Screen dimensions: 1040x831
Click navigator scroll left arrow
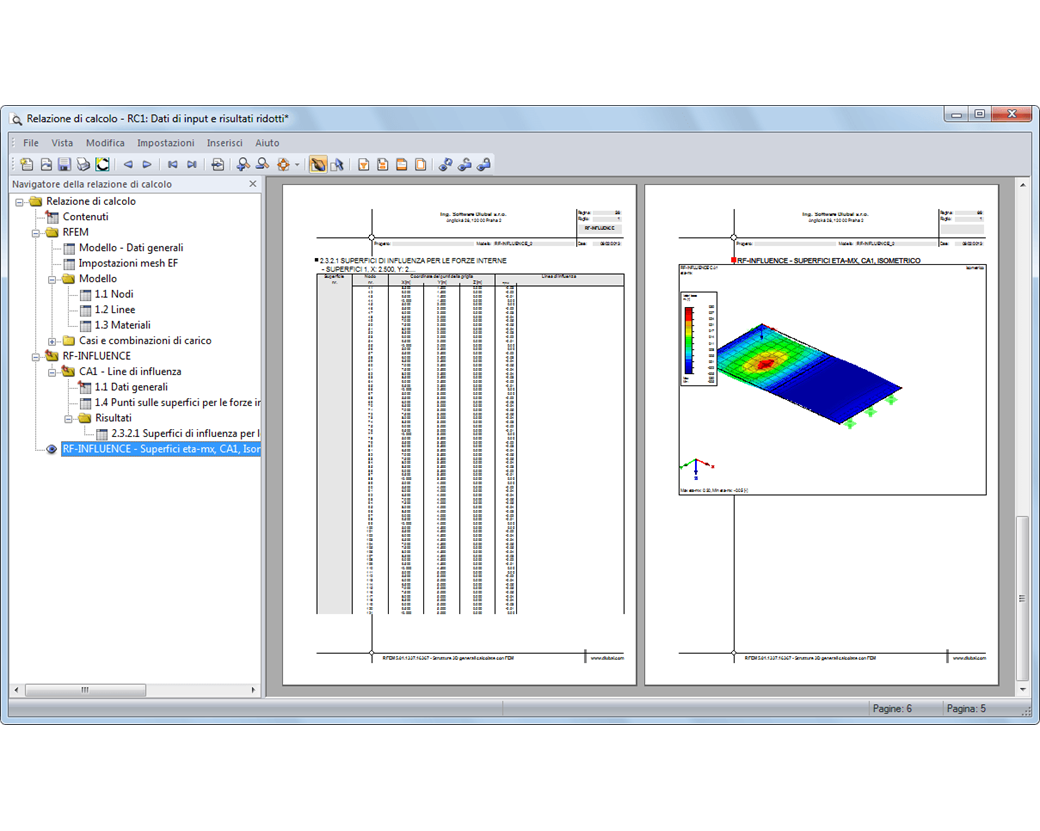tap(17, 690)
